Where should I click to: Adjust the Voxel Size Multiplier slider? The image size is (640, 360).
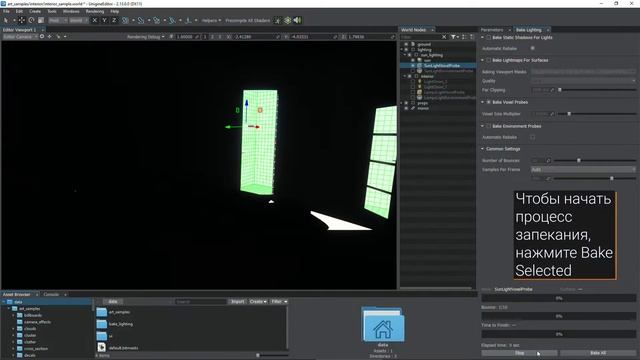(569, 114)
